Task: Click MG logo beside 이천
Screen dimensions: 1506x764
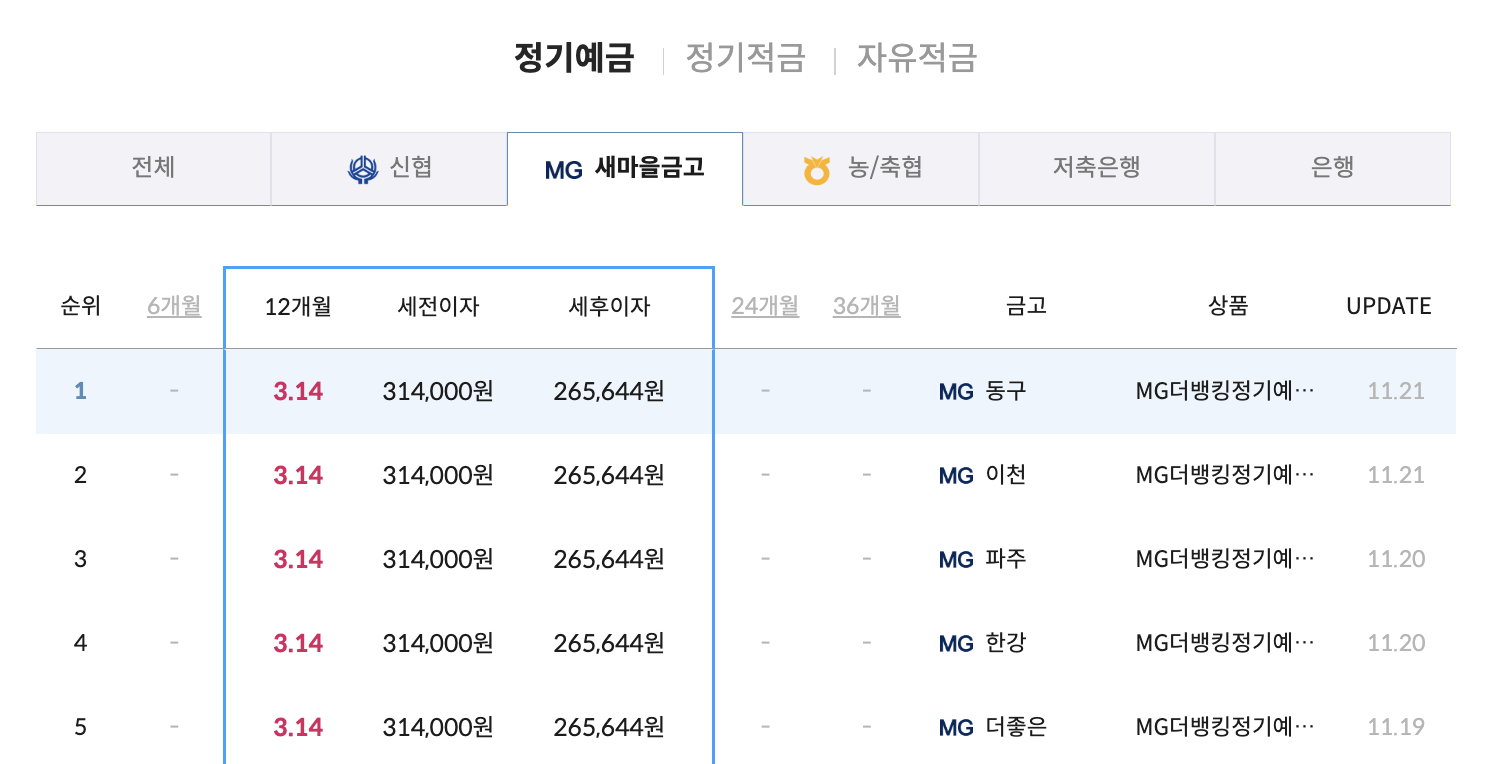Action: pos(956,477)
